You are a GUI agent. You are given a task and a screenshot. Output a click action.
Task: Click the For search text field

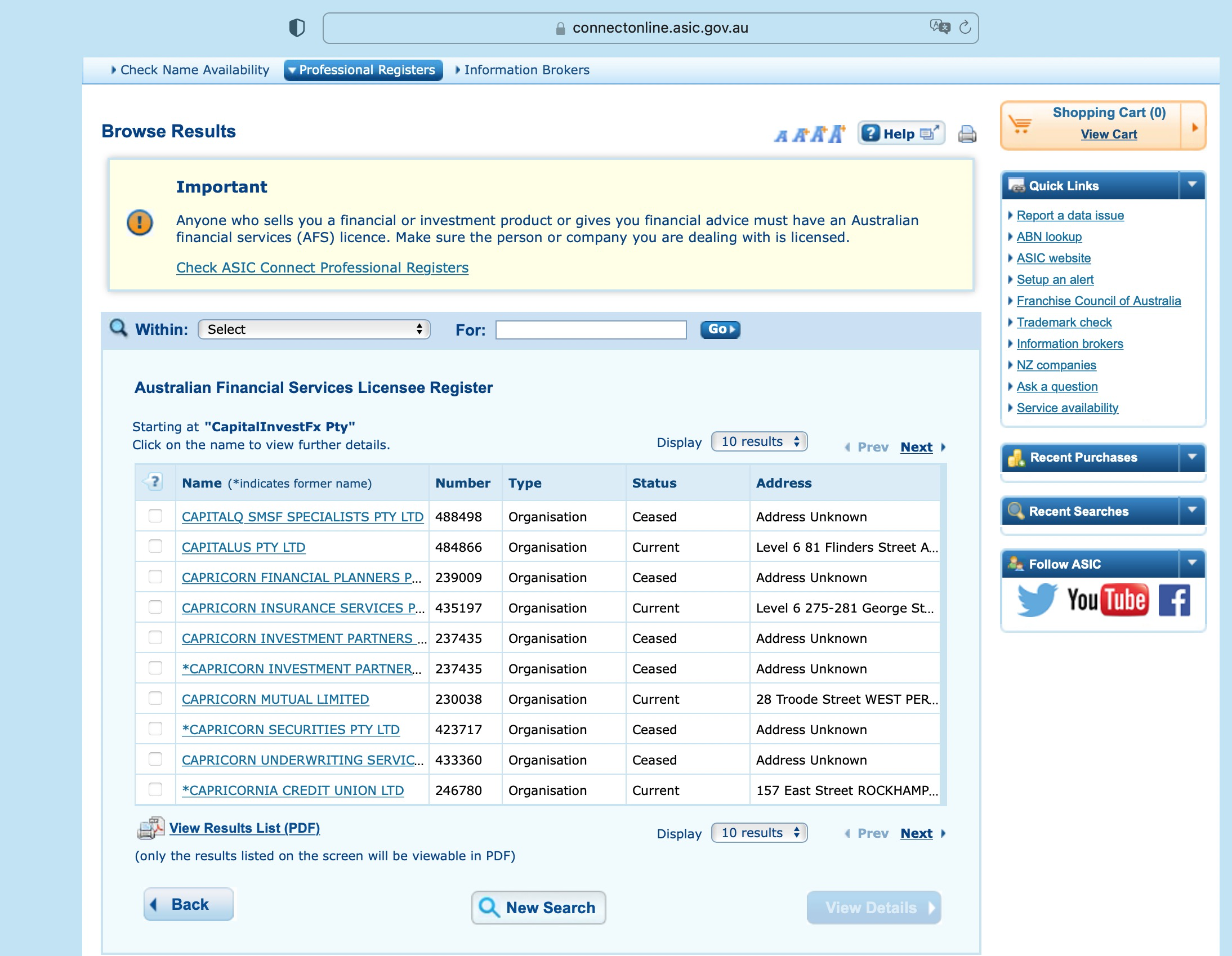point(591,329)
